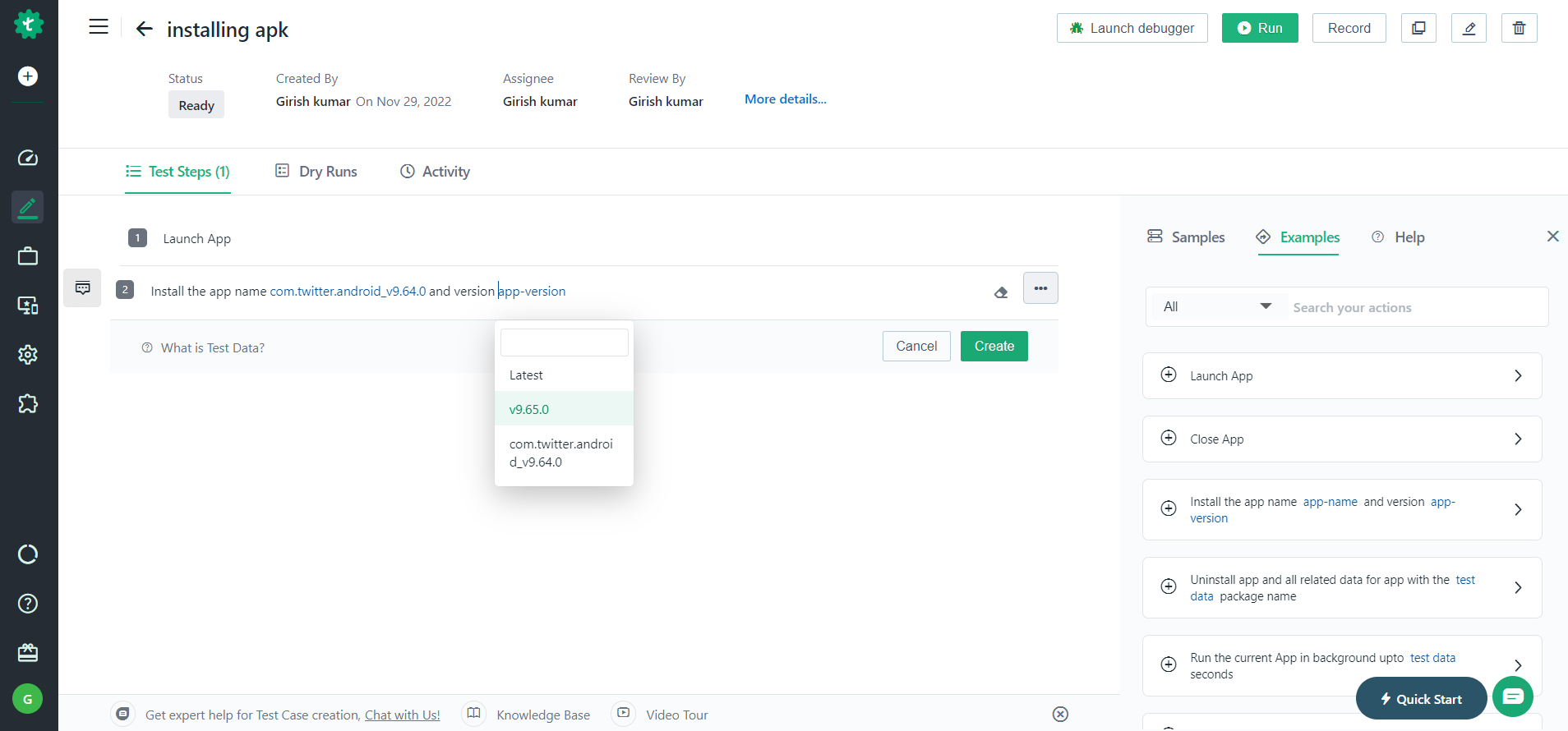Click the green Run button

point(1260,28)
